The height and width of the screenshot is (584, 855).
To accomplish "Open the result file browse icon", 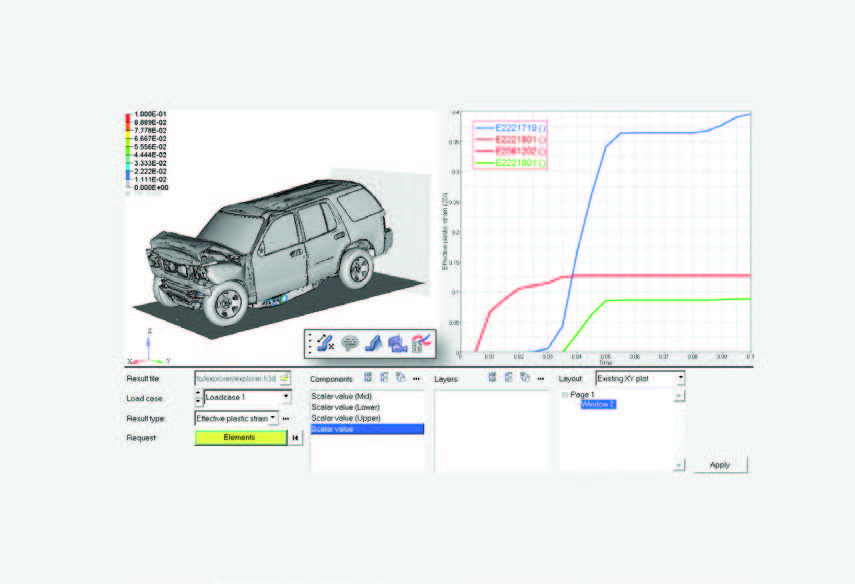I will tap(284, 378).
